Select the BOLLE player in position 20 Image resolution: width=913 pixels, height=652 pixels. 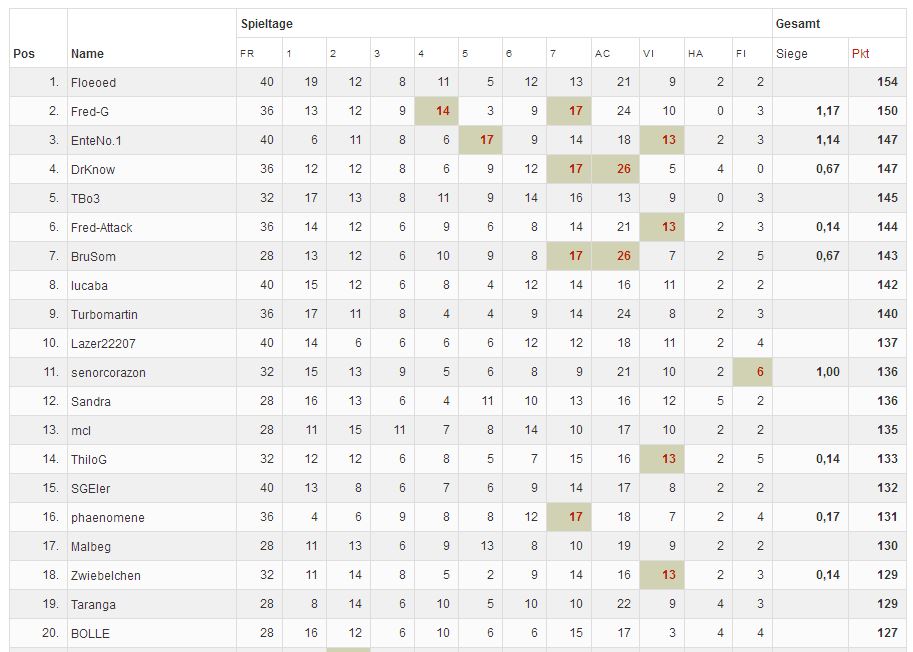click(x=90, y=633)
